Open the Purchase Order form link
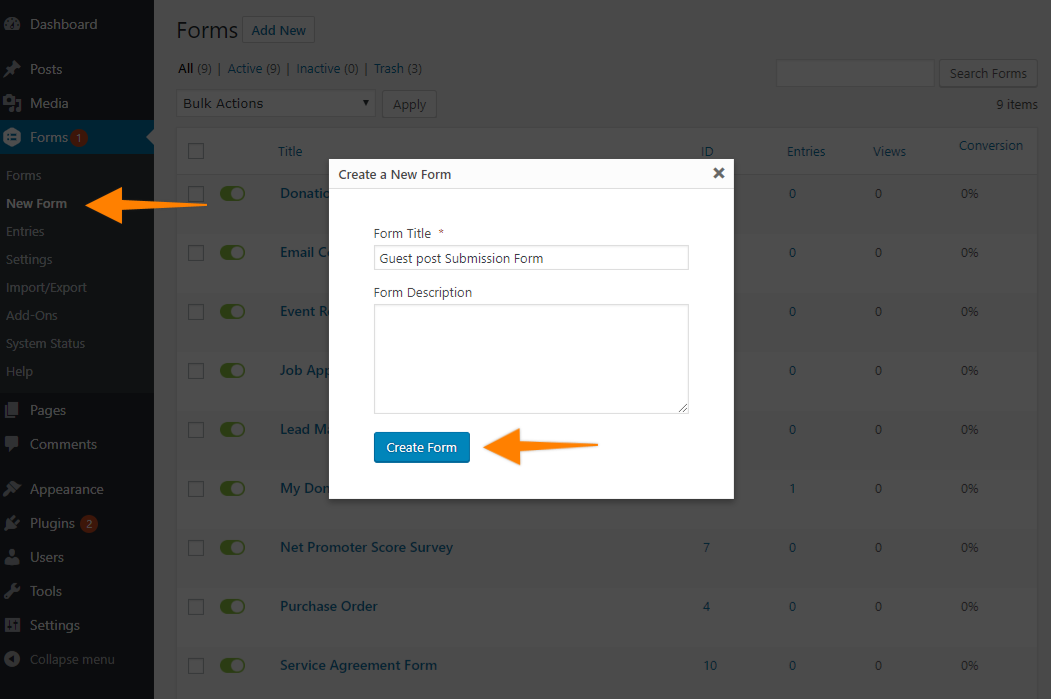Viewport: 1051px width, 699px height. tap(328, 607)
